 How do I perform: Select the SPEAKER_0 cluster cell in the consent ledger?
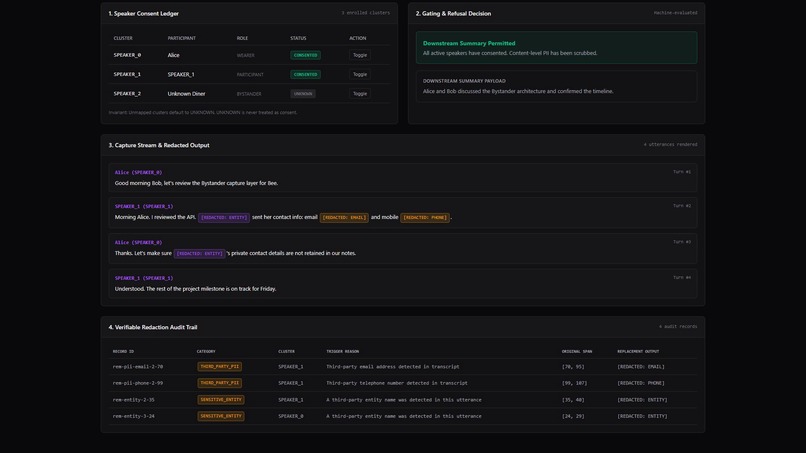tap(127, 55)
